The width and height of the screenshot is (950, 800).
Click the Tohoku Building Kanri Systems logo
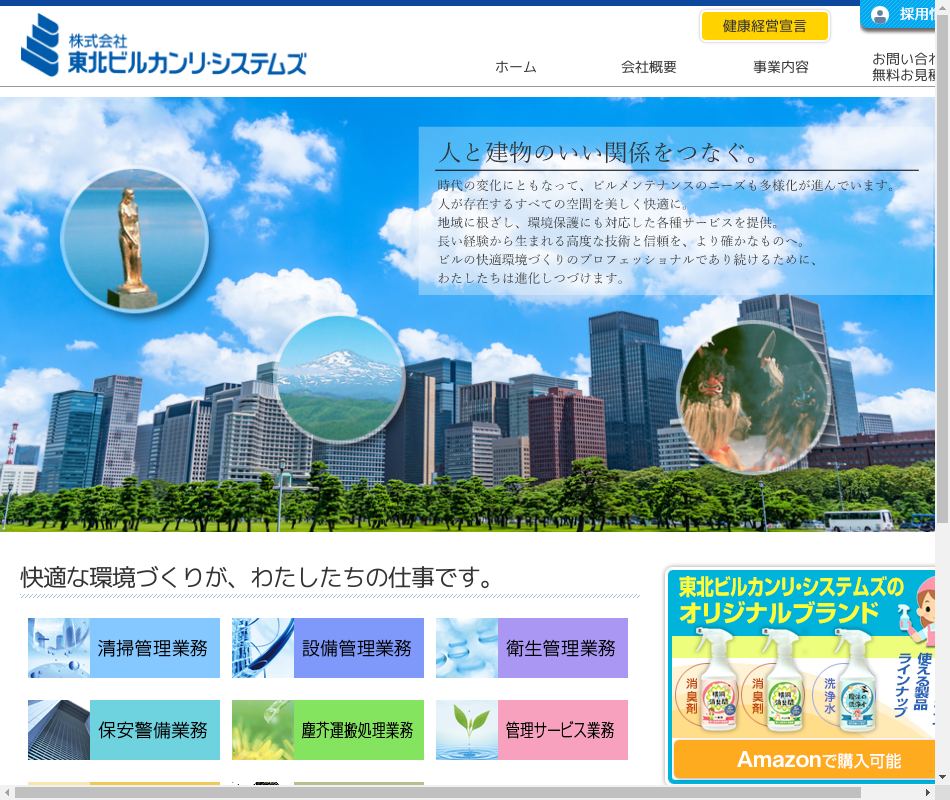(x=163, y=46)
